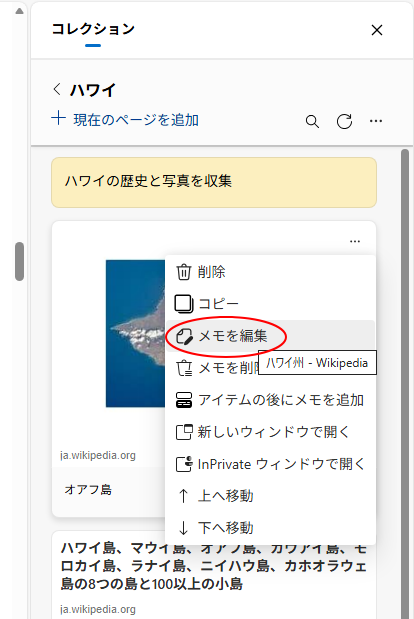Select 上へ移動 menu item
Image resolution: width=414 pixels, height=619 pixels.
tap(270, 496)
